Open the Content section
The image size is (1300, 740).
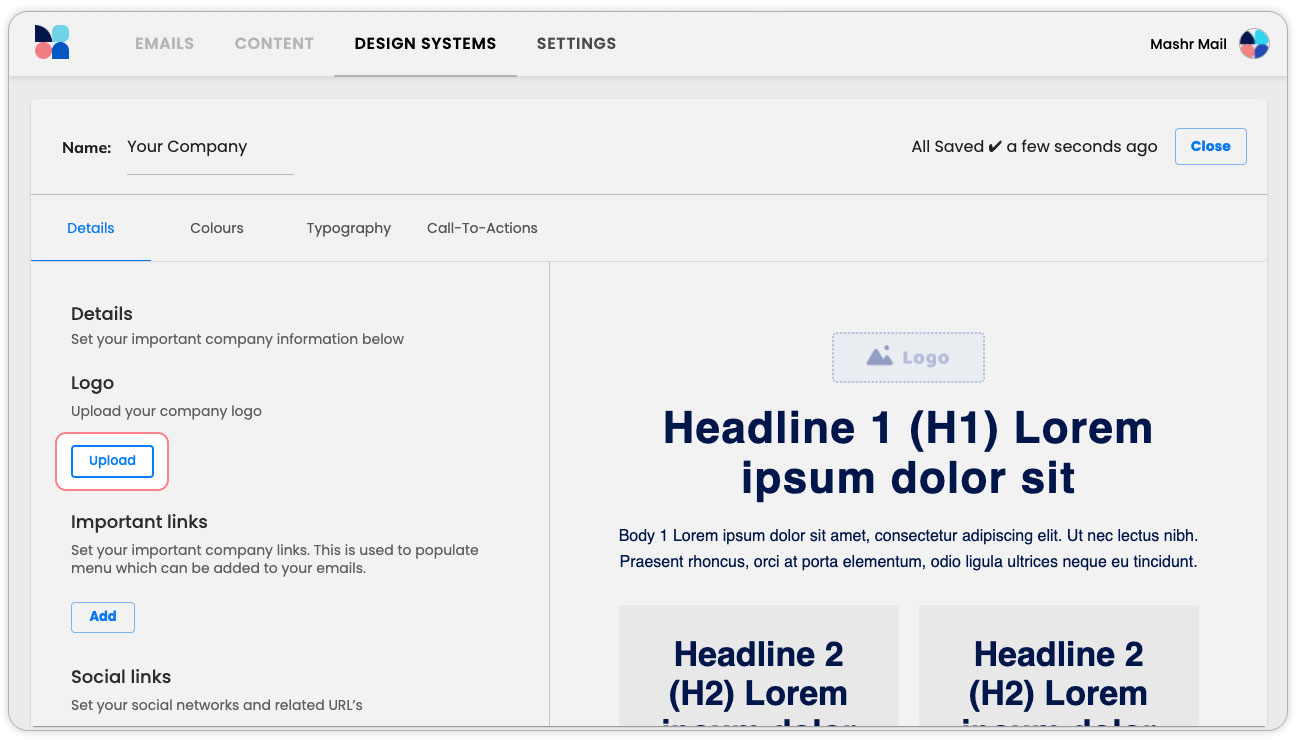pyautogui.click(x=274, y=44)
